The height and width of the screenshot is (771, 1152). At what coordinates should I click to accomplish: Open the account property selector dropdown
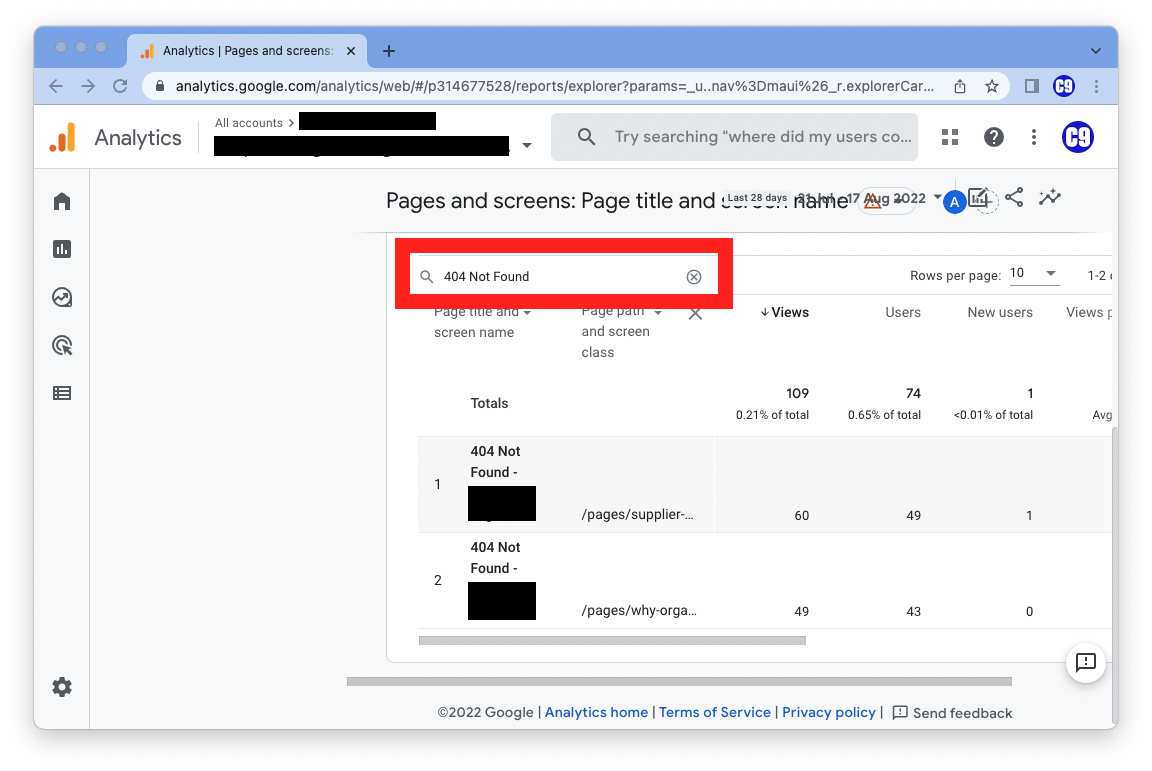pos(527,146)
